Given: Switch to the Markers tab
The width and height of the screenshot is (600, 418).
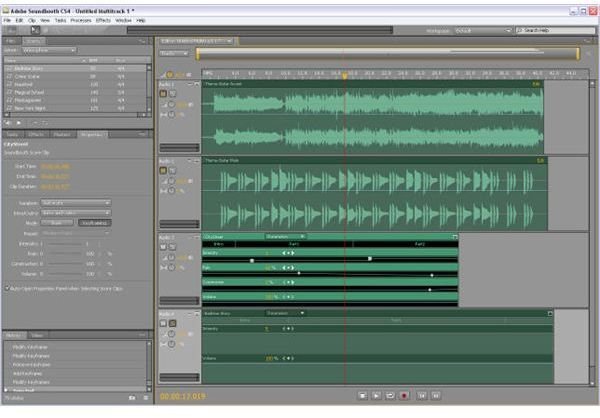Looking at the screenshot, I should (x=62, y=134).
